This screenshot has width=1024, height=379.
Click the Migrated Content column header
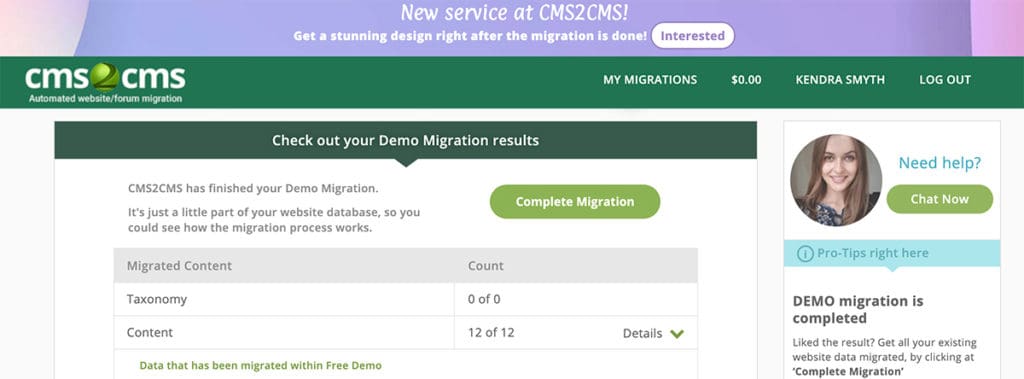coord(179,266)
